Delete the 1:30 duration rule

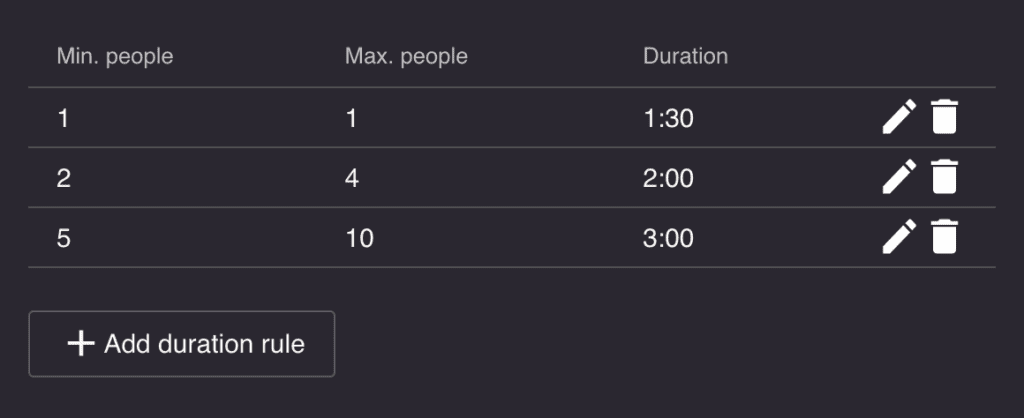point(944,117)
